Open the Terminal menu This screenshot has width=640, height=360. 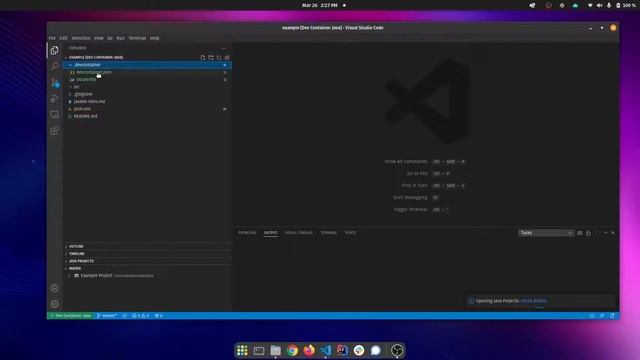tap(137, 38)
